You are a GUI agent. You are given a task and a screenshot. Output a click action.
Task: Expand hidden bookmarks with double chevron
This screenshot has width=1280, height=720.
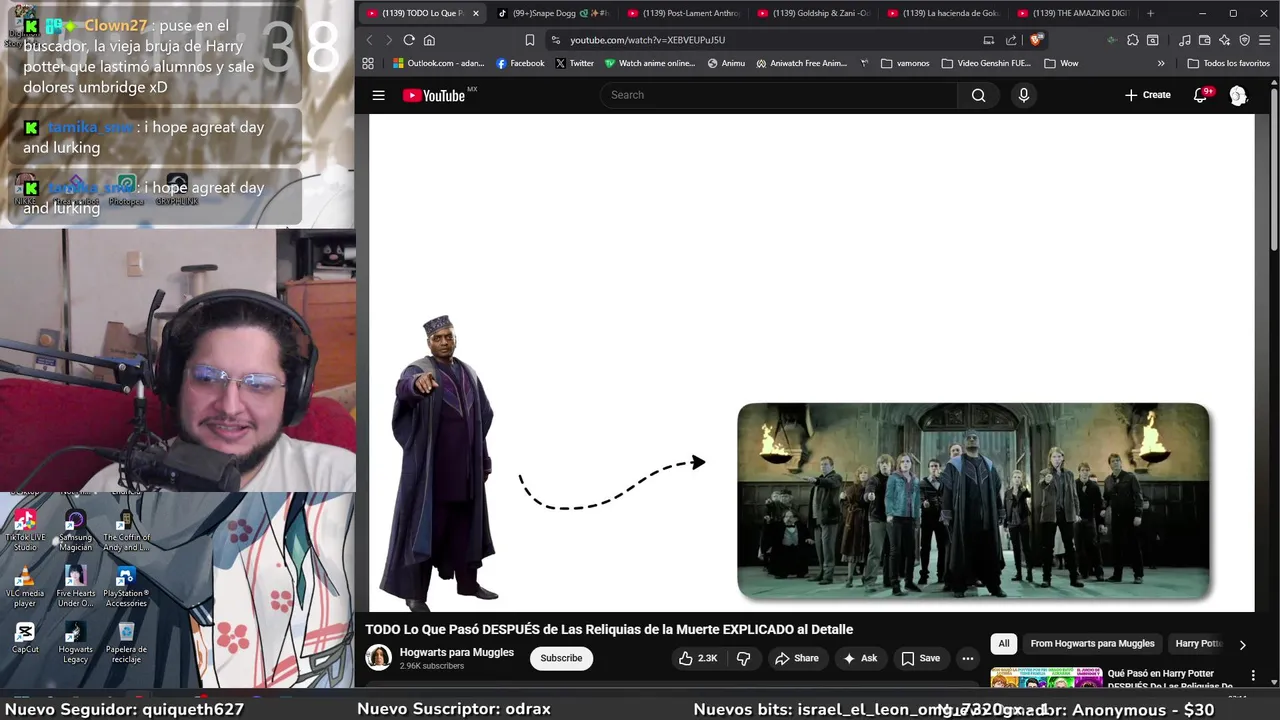1161,63
